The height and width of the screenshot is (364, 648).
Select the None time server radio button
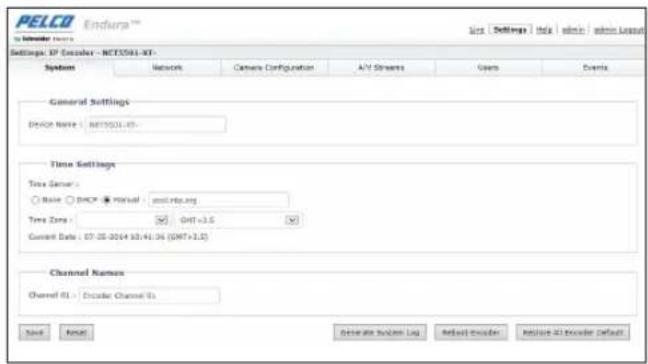(x=35, y=200)
